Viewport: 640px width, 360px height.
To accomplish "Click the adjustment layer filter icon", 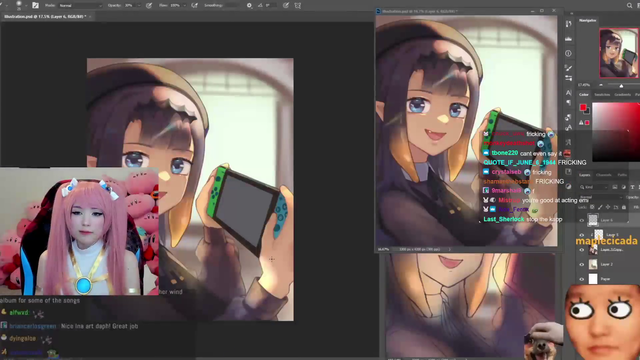I will pos(624,187).
